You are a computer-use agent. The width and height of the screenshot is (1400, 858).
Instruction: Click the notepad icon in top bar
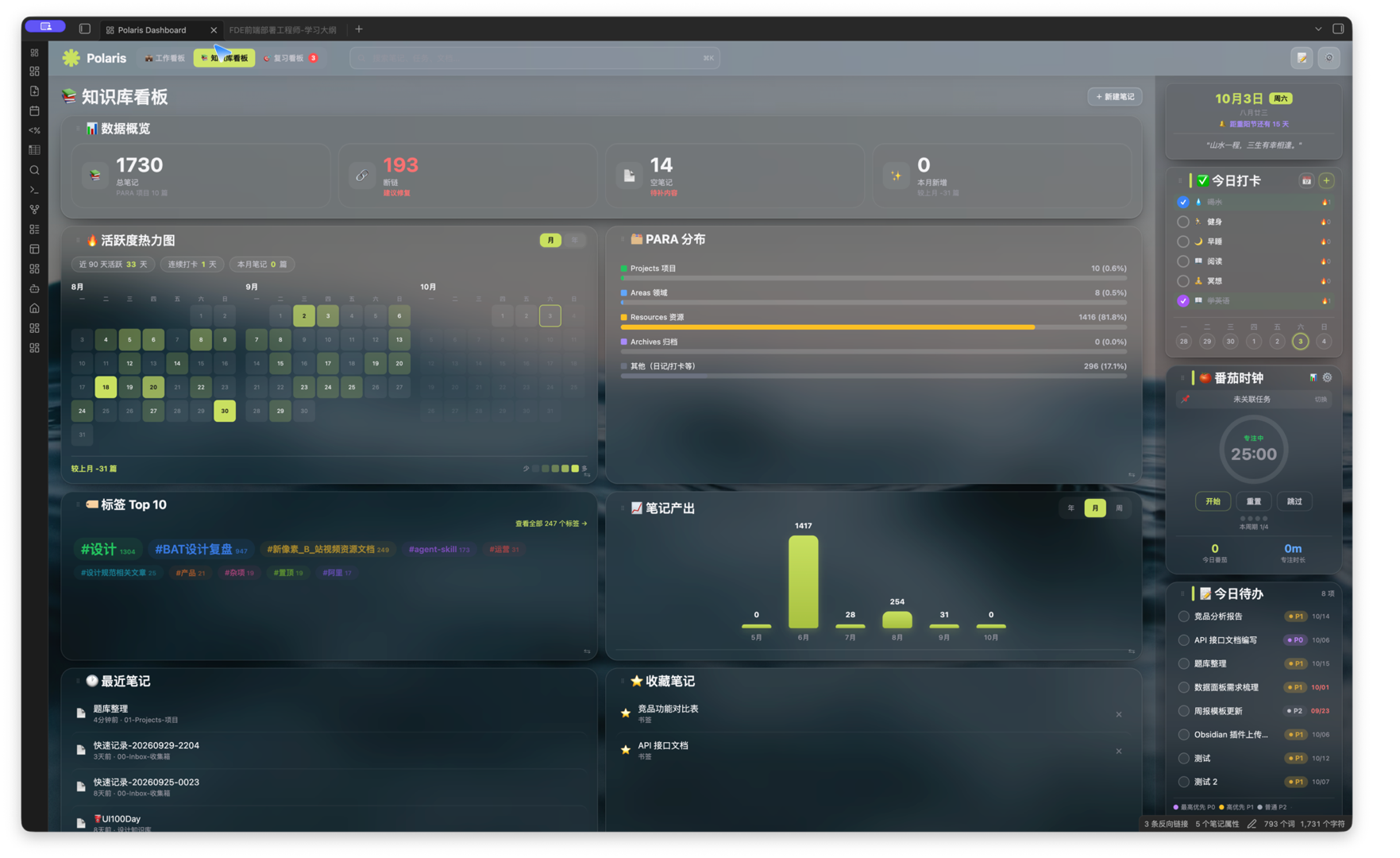coord(1302,58)
